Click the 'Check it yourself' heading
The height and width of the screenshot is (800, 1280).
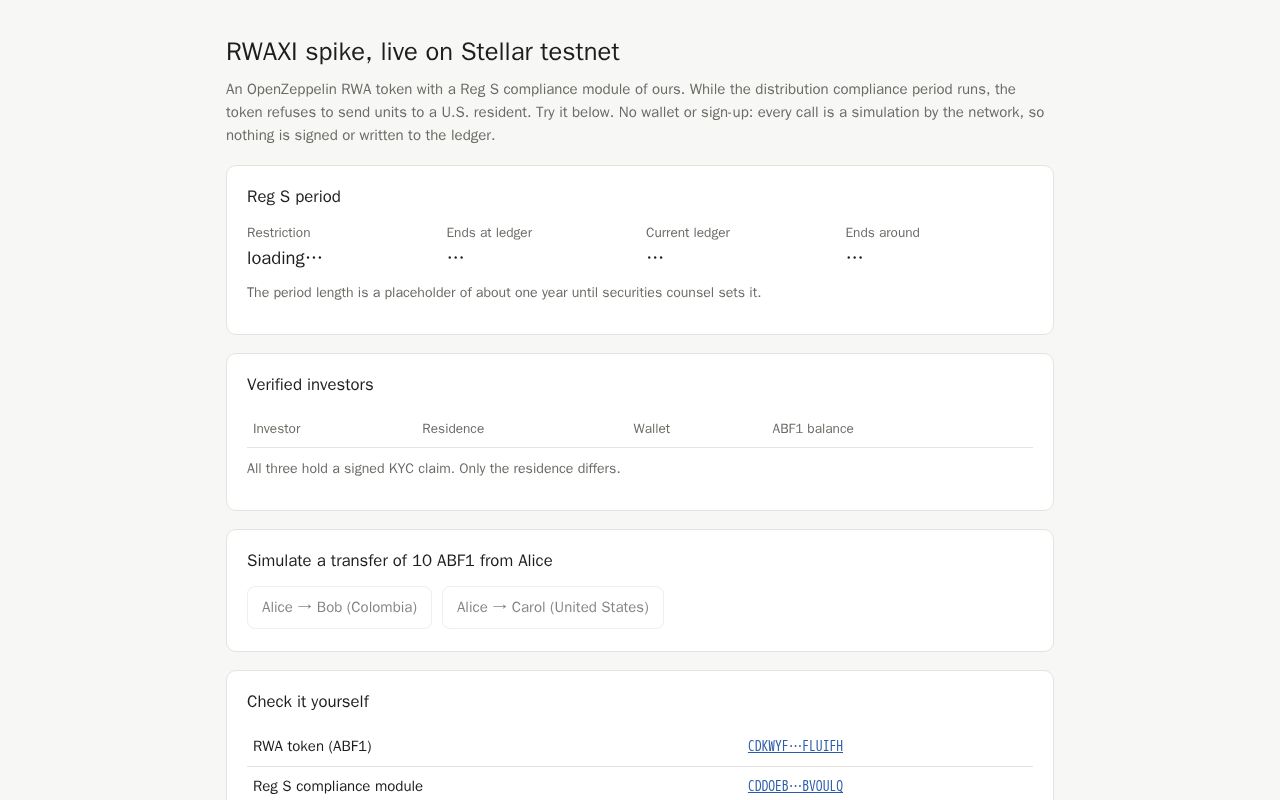(308, 702)
